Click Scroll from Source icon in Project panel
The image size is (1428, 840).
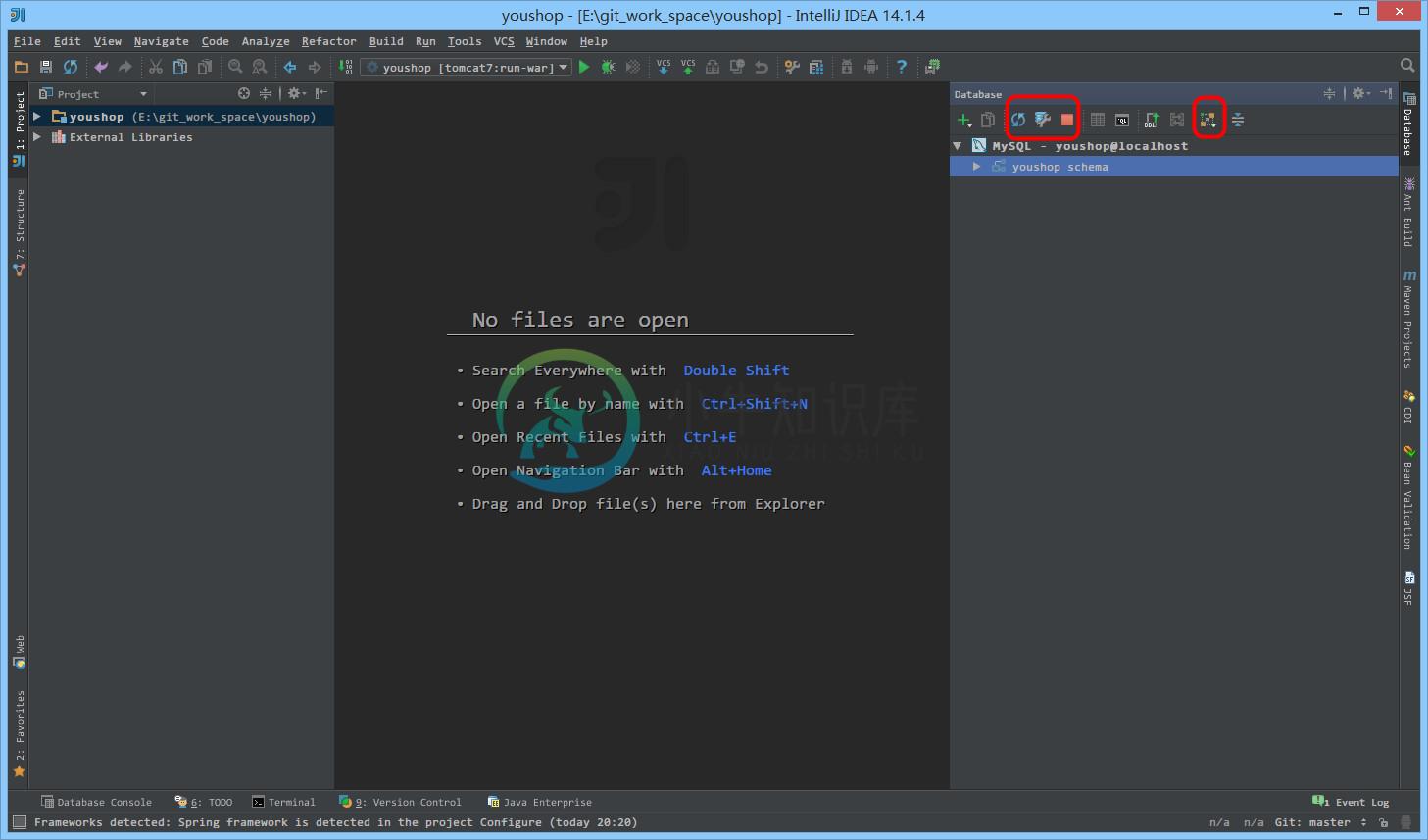click(x=244, y=93)
